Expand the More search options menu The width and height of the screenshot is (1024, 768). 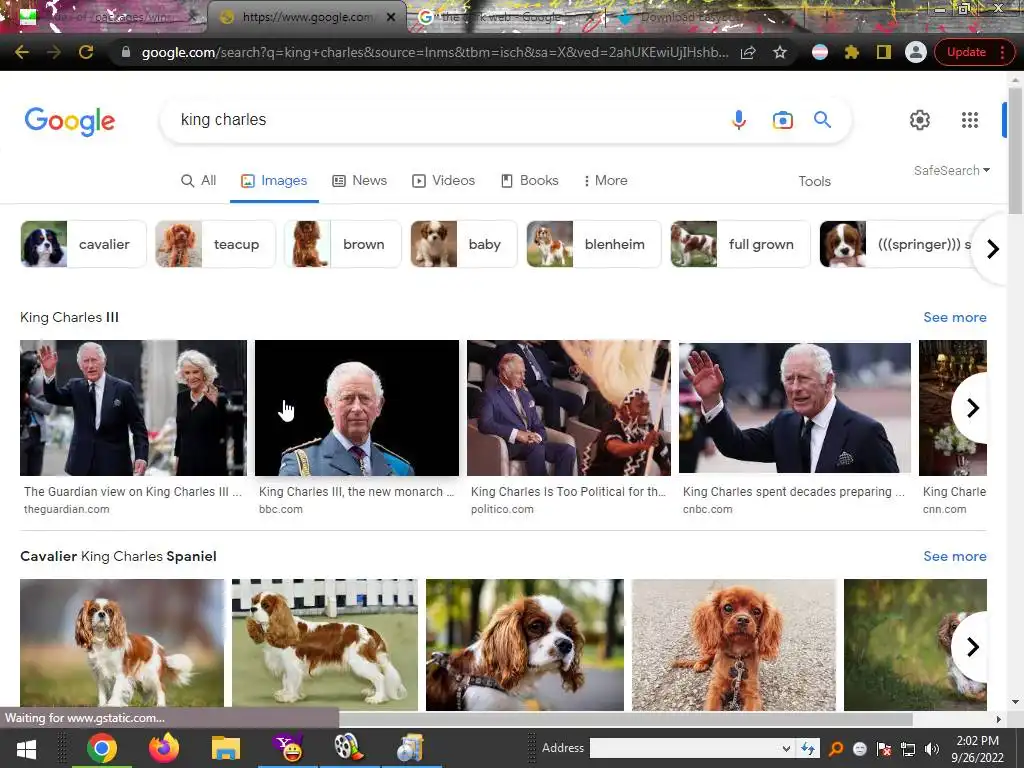(605, 181)
